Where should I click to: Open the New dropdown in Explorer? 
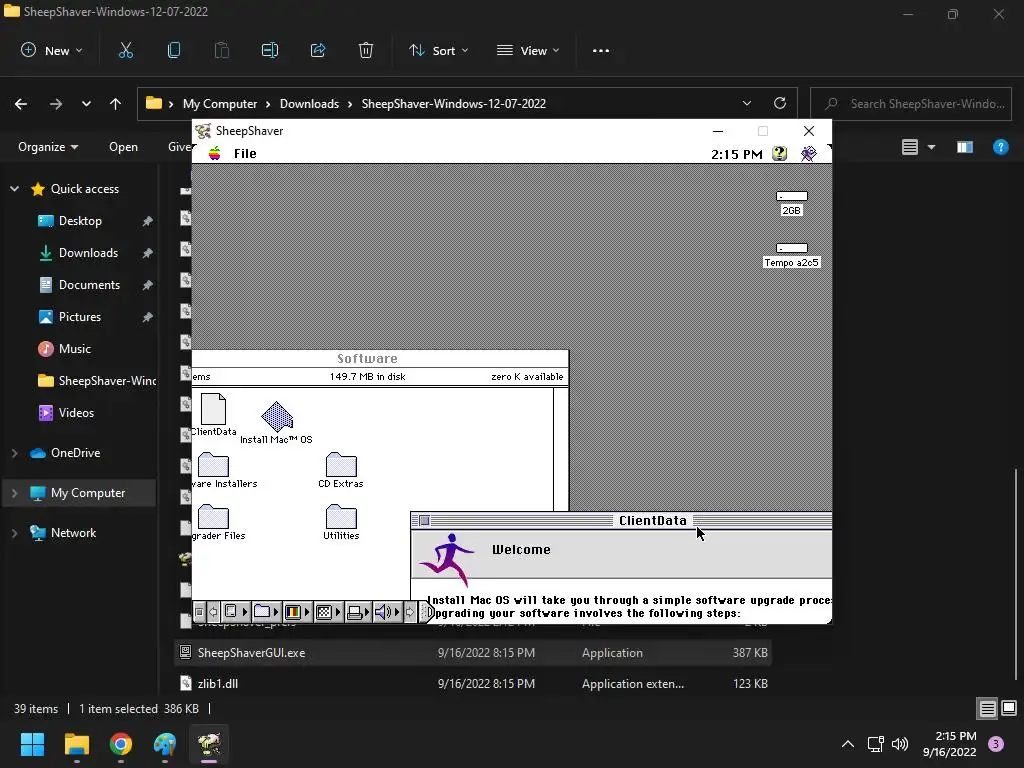click(x=52, y=50)
